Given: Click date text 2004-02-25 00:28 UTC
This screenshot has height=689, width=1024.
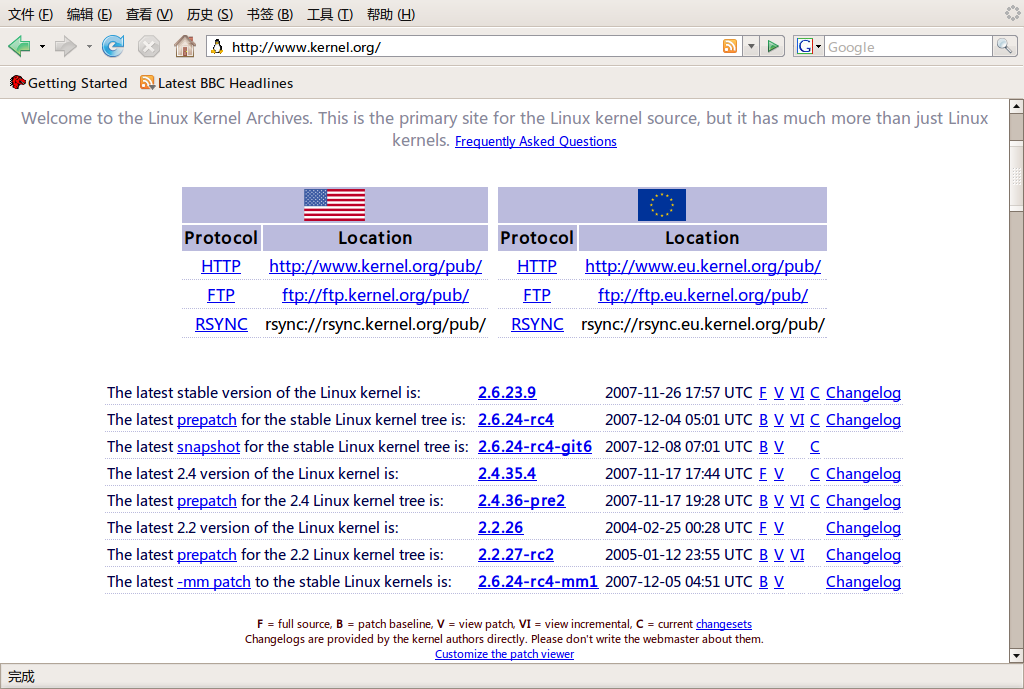Looking at the screenshot, I should pos(679,528).
